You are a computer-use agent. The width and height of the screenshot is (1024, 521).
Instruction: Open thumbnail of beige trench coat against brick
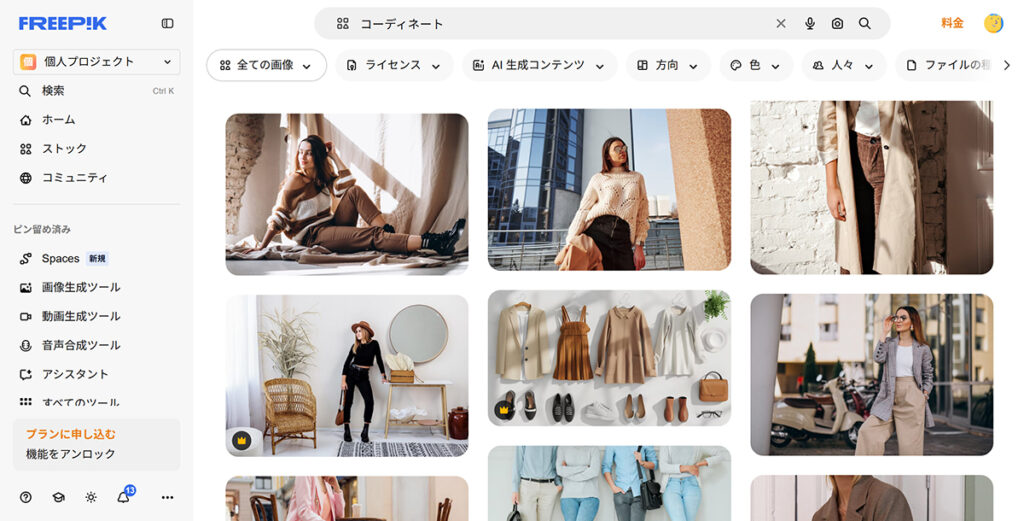[x=872, y=187]
